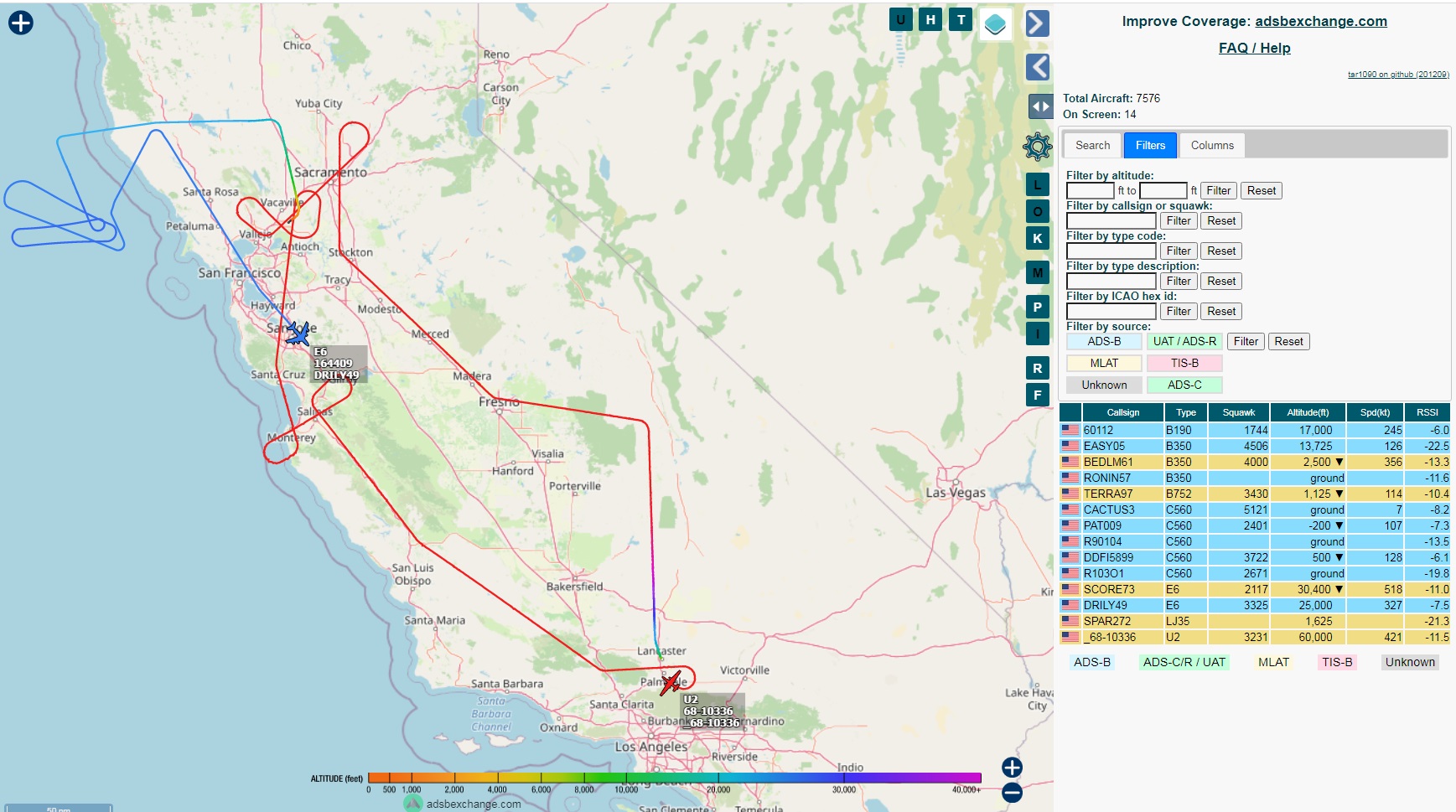The height and width of the screenshot is (812, 1456).
Task: Toggle the MLAT source filter
Action: (1104, 363)
